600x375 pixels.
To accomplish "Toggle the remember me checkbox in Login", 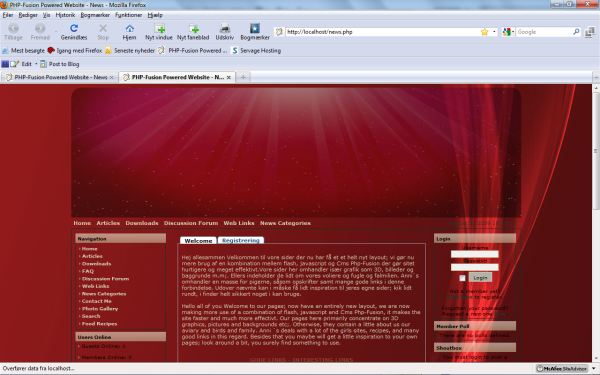I will pos(462,278).
